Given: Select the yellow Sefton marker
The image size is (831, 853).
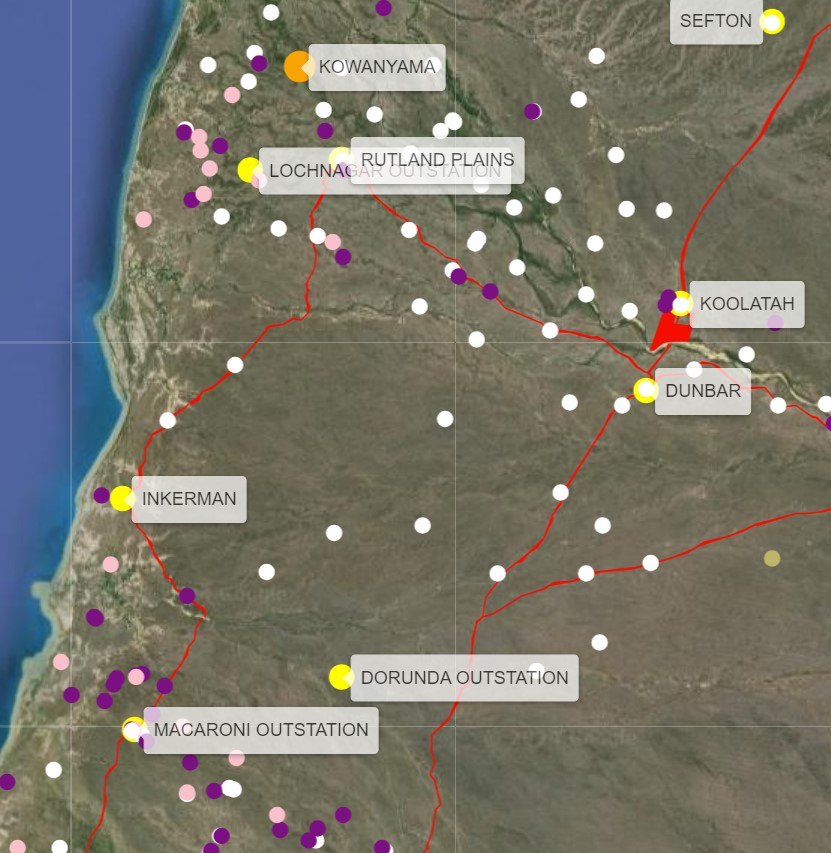Looking at the screenshot, I should point(772,22).
